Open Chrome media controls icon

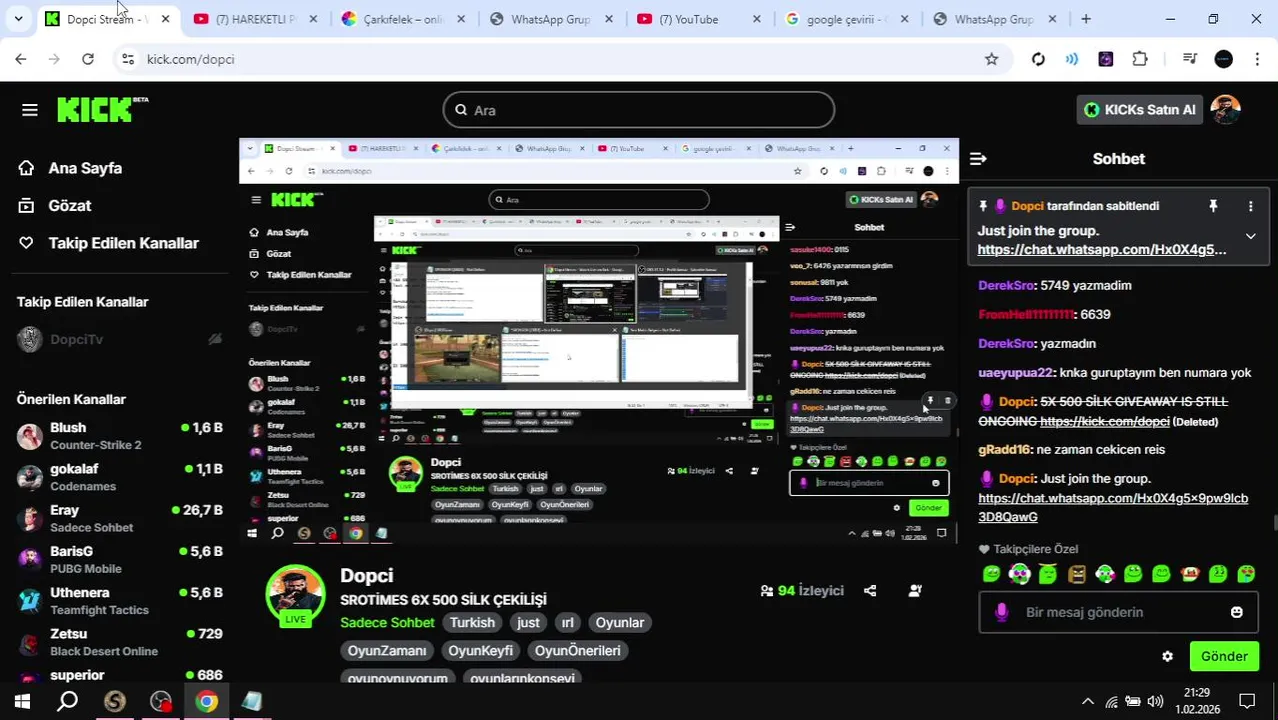[1189, 59]
